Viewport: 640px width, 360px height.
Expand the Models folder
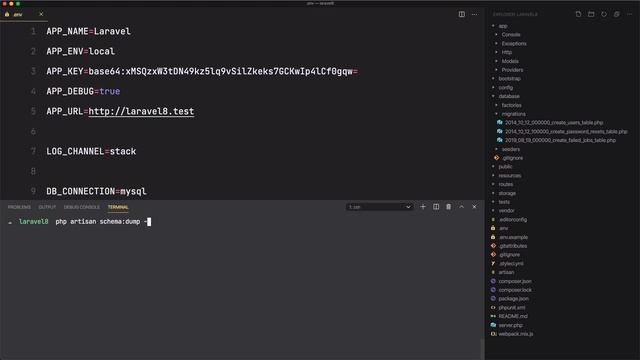point(510,61)
